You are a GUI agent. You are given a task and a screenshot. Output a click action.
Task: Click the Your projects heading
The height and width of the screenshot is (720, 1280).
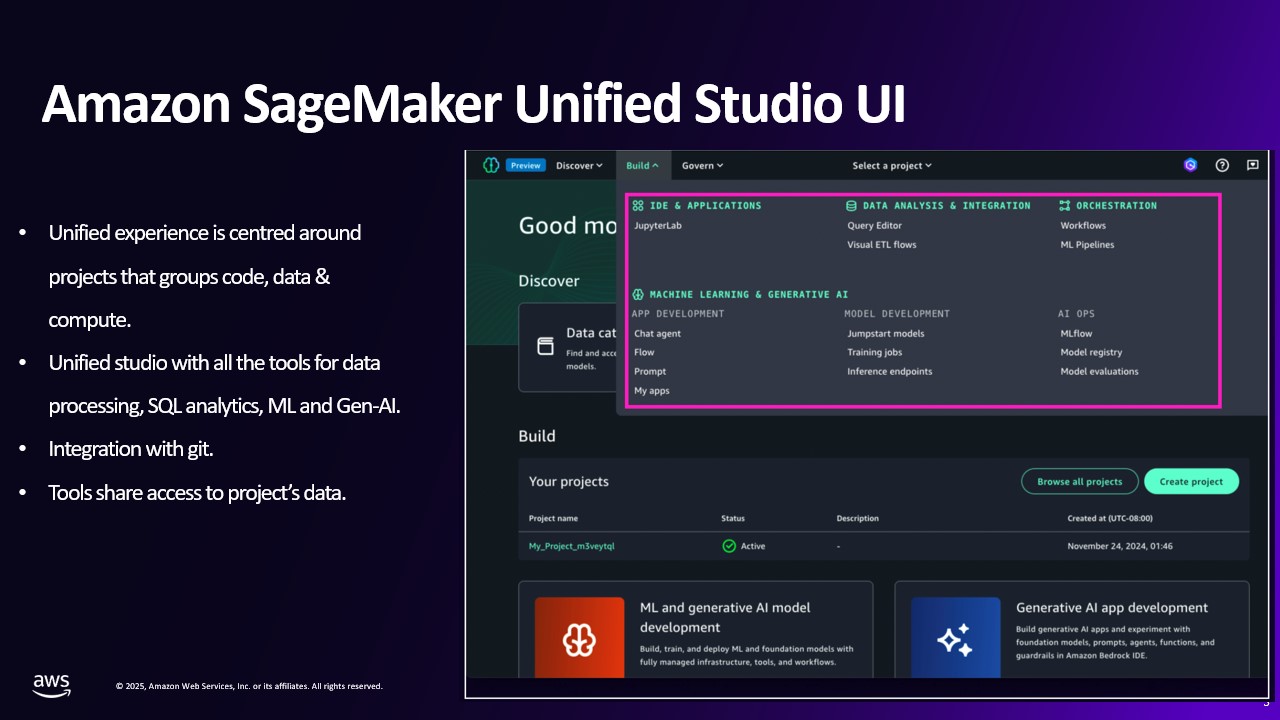tap(569, 482)
